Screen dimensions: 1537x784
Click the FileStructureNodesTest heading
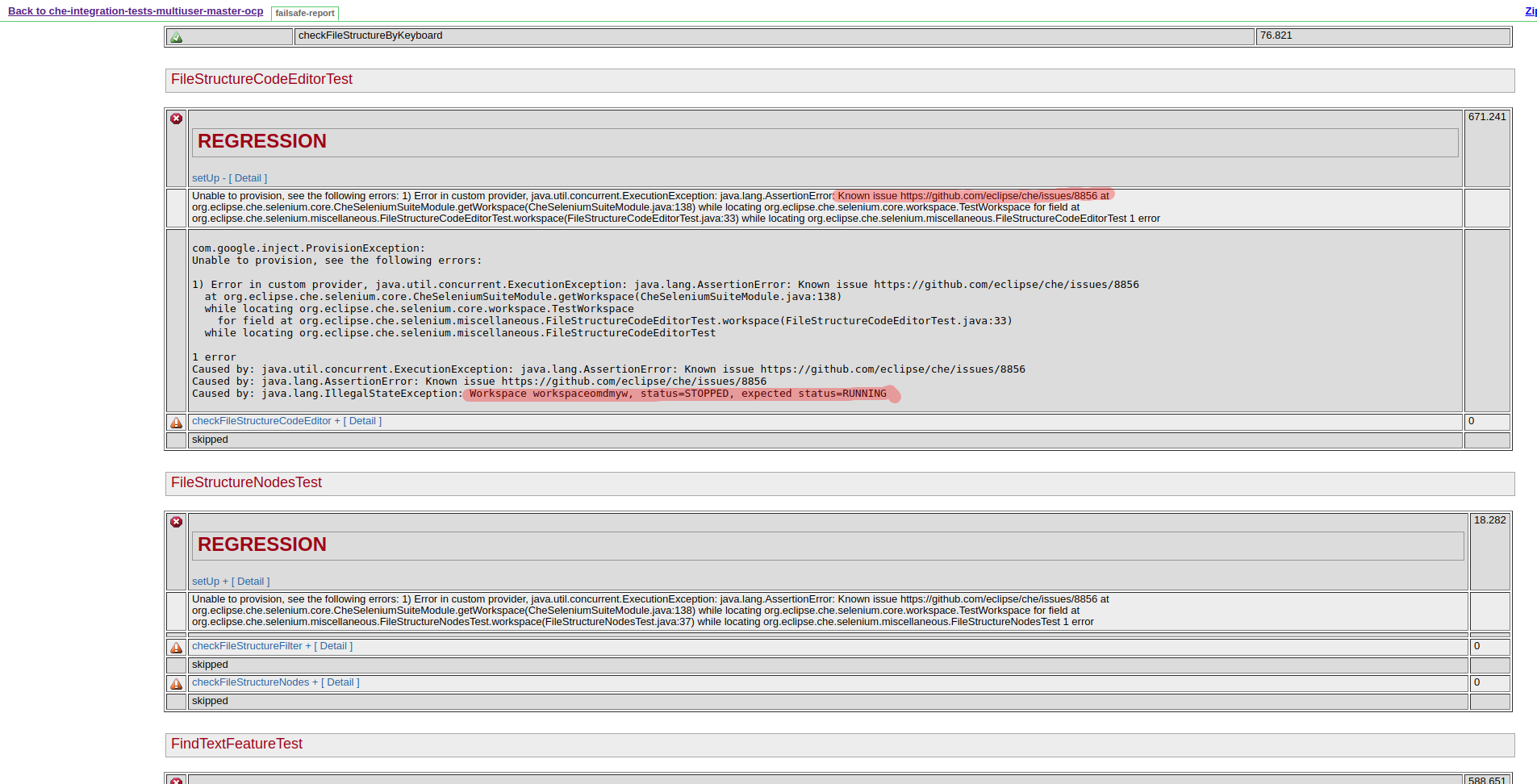tap(246, 482)
